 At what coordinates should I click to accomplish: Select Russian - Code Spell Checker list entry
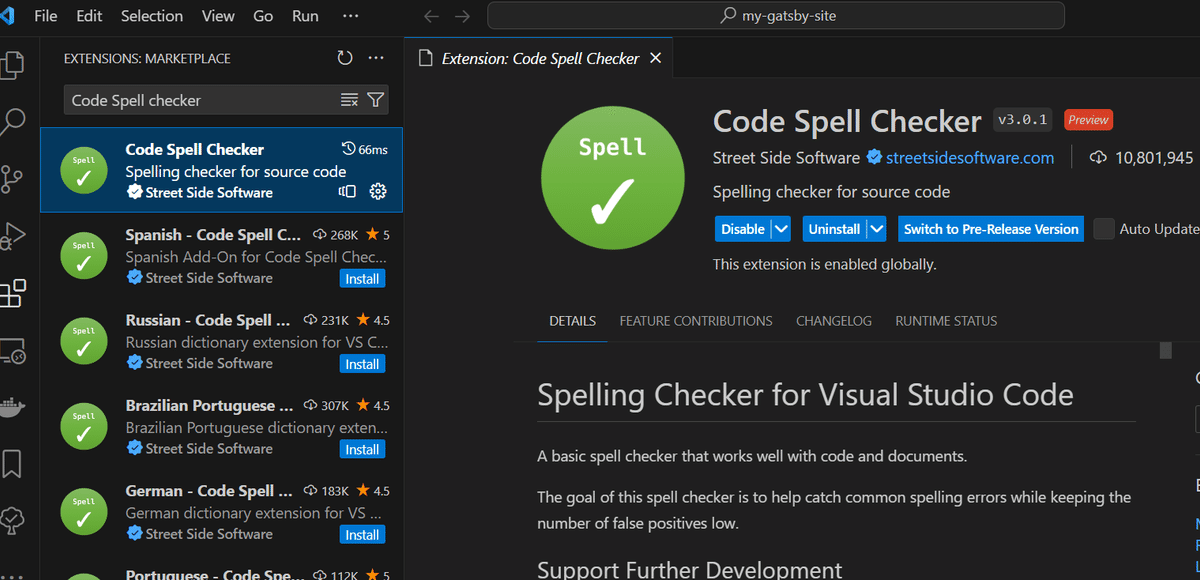pos(221,341)
